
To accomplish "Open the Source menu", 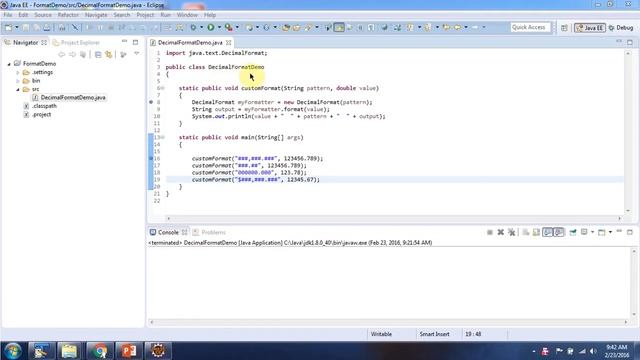I will 43,15.
